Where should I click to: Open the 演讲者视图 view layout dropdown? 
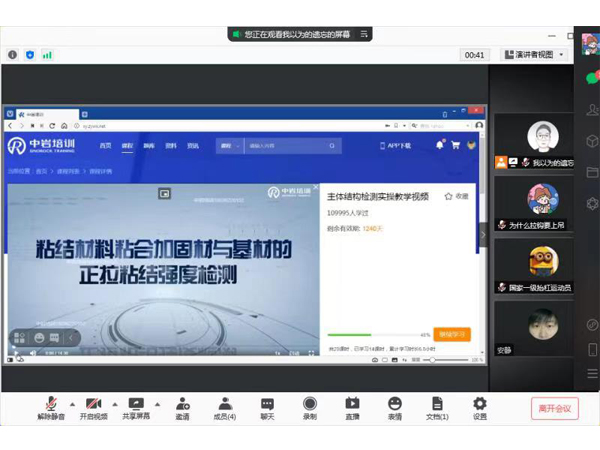(x=534, y=54)
